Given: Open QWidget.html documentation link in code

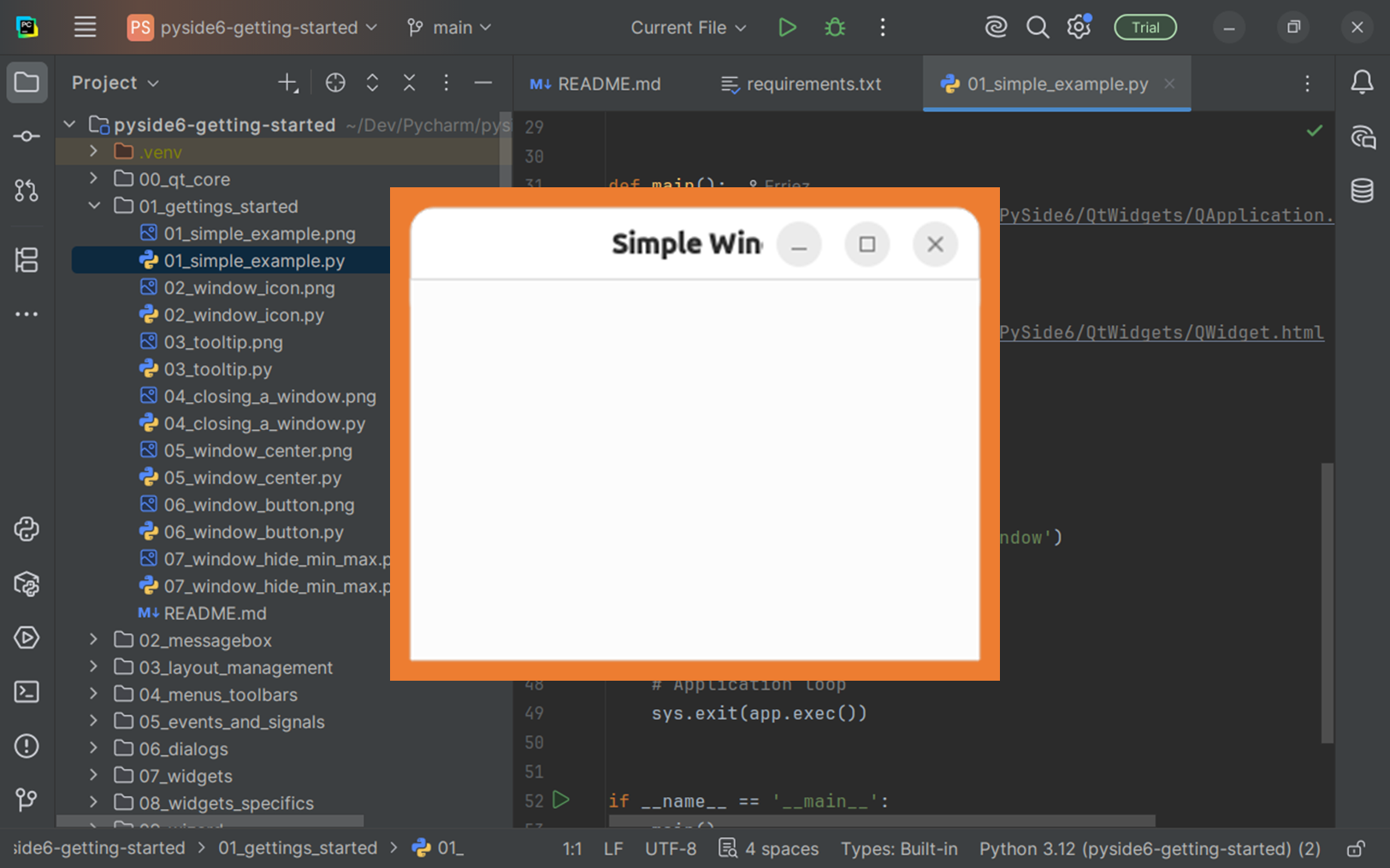Looking at the screenshot, I should tap(1162, 333).
